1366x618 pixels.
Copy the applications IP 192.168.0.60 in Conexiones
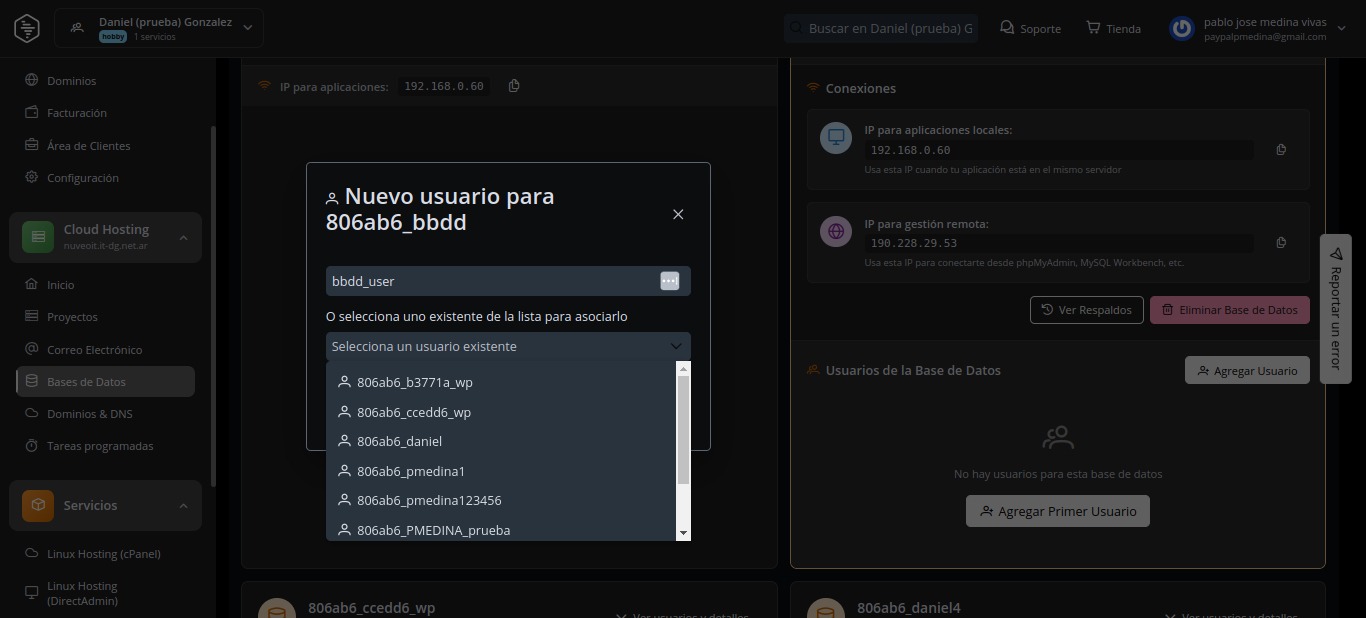[1281, 150]
